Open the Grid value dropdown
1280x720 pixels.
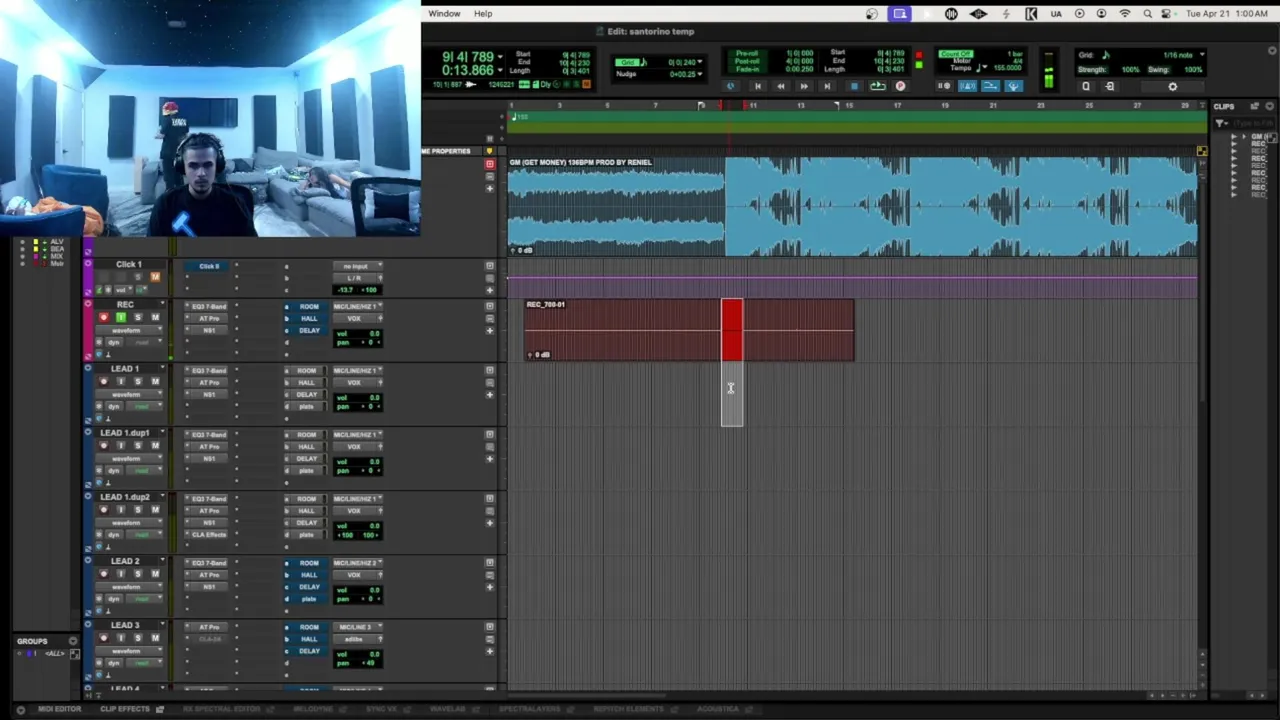click(699, 62)
